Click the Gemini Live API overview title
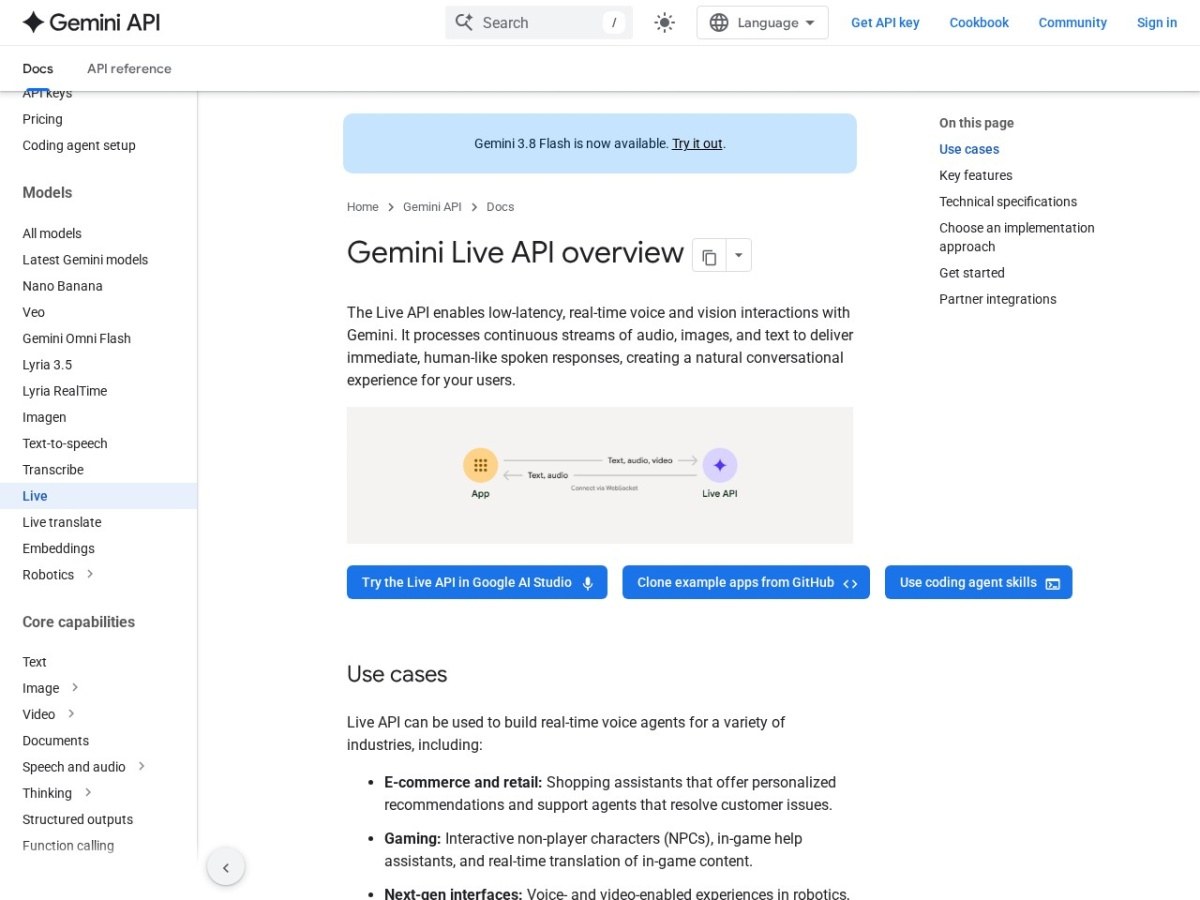The width and height of the screenshot is (1200, 900). (x=515, y=252)
